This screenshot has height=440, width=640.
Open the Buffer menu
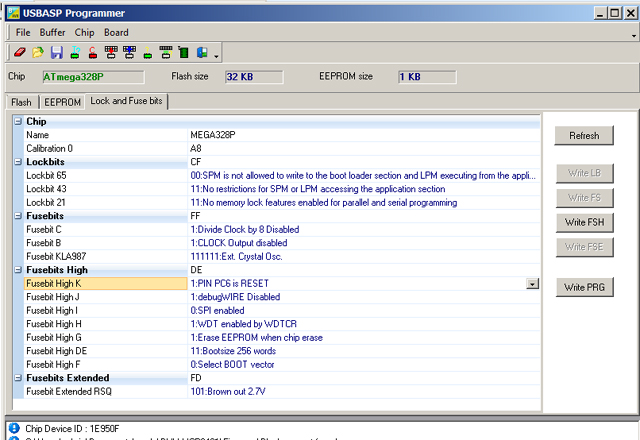click(x=52, y=33)
